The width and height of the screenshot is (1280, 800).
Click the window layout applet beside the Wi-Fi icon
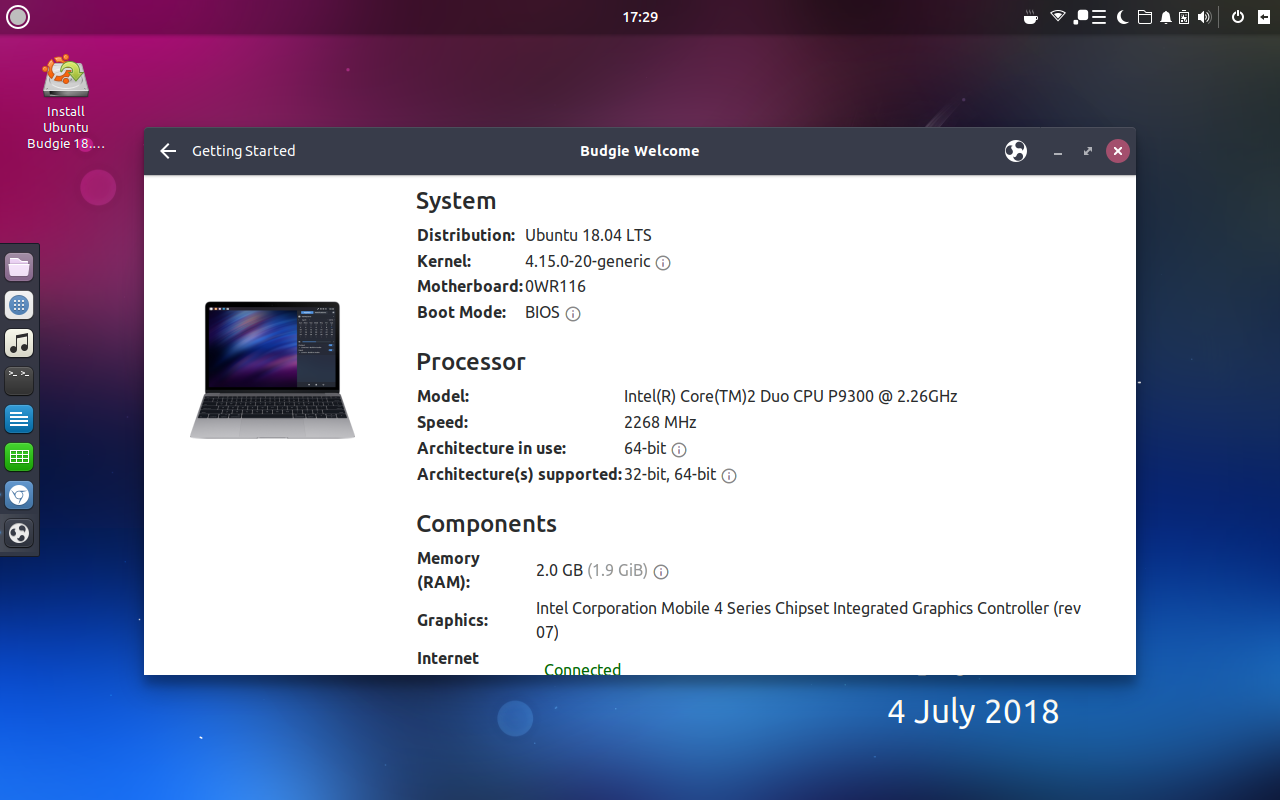[x=1089, y=17]
